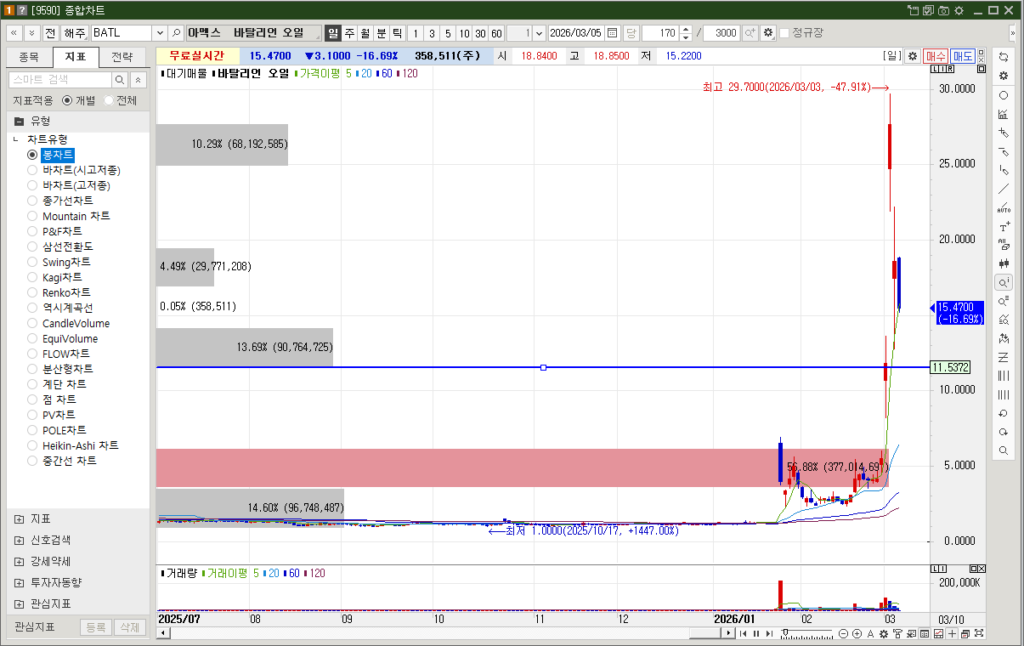
Task: Zoom out using the minus icon
Action: [844, 633]
